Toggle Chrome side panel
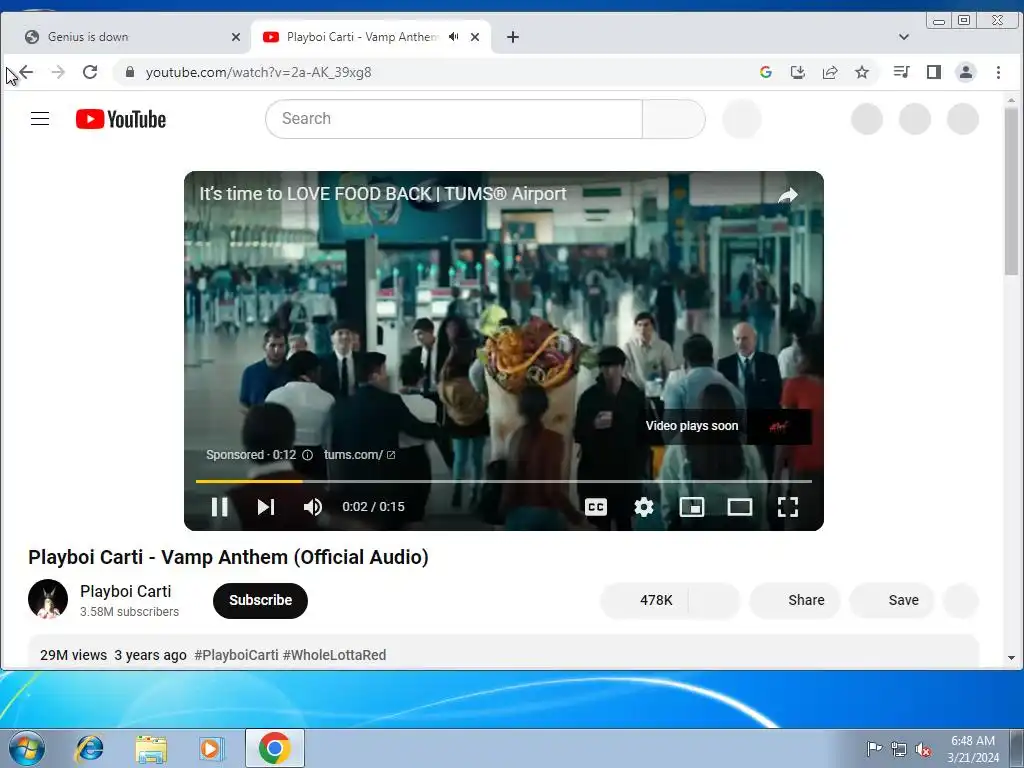This screenshot has height=768, width=1024. pyautogui.click(x=934, y=72)
